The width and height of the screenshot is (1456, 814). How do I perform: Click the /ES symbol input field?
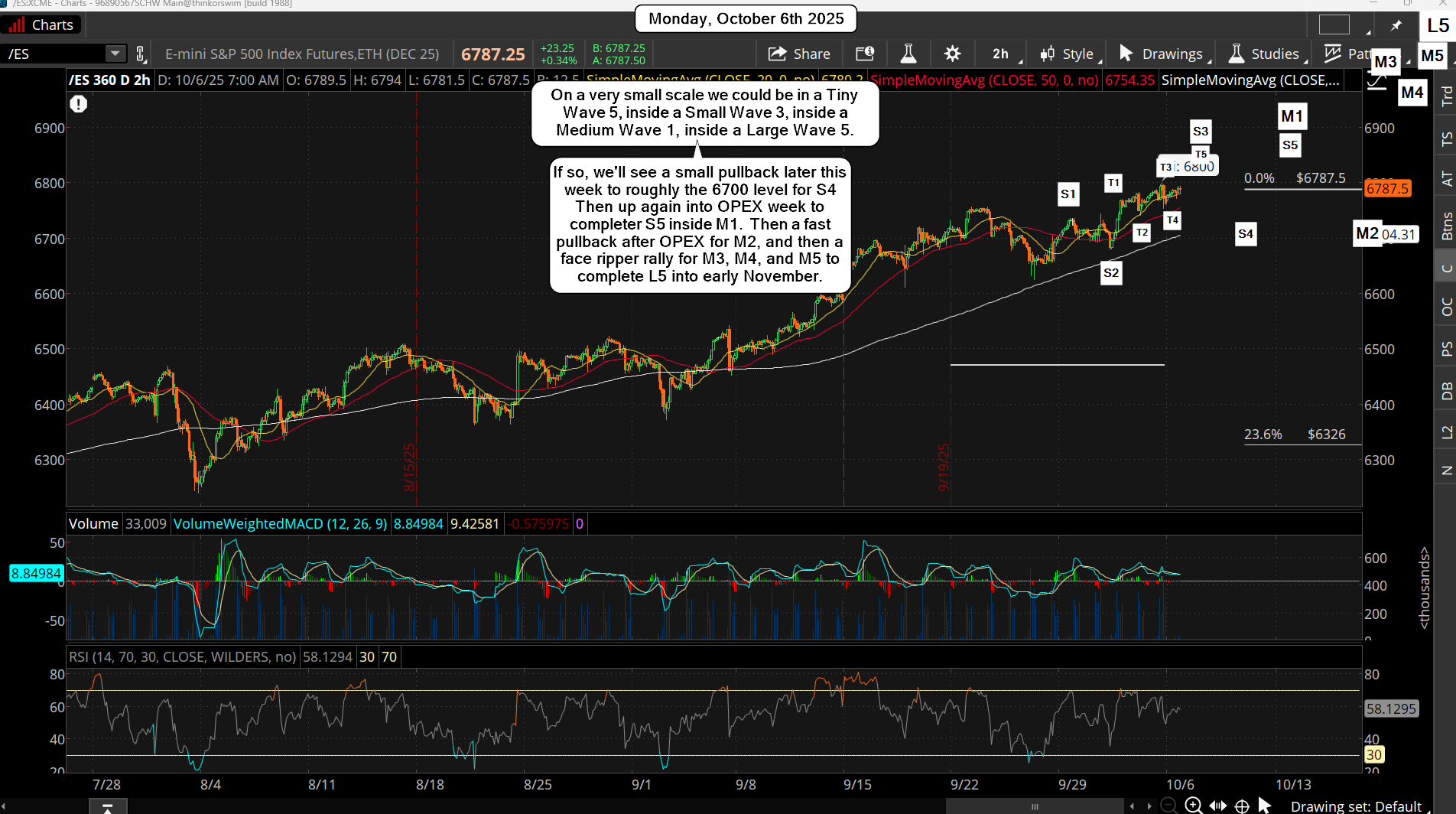[x=54, y=54]
